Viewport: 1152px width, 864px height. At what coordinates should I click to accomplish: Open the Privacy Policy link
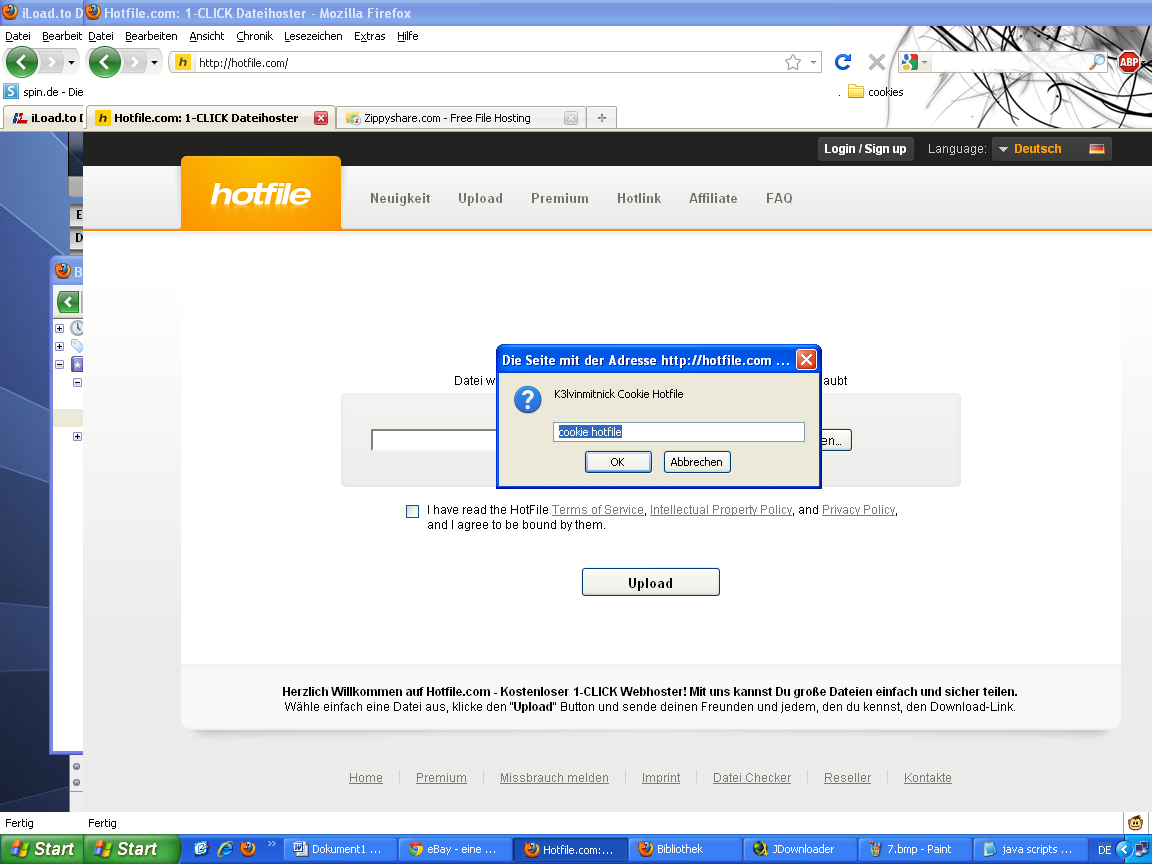[858, 510]
